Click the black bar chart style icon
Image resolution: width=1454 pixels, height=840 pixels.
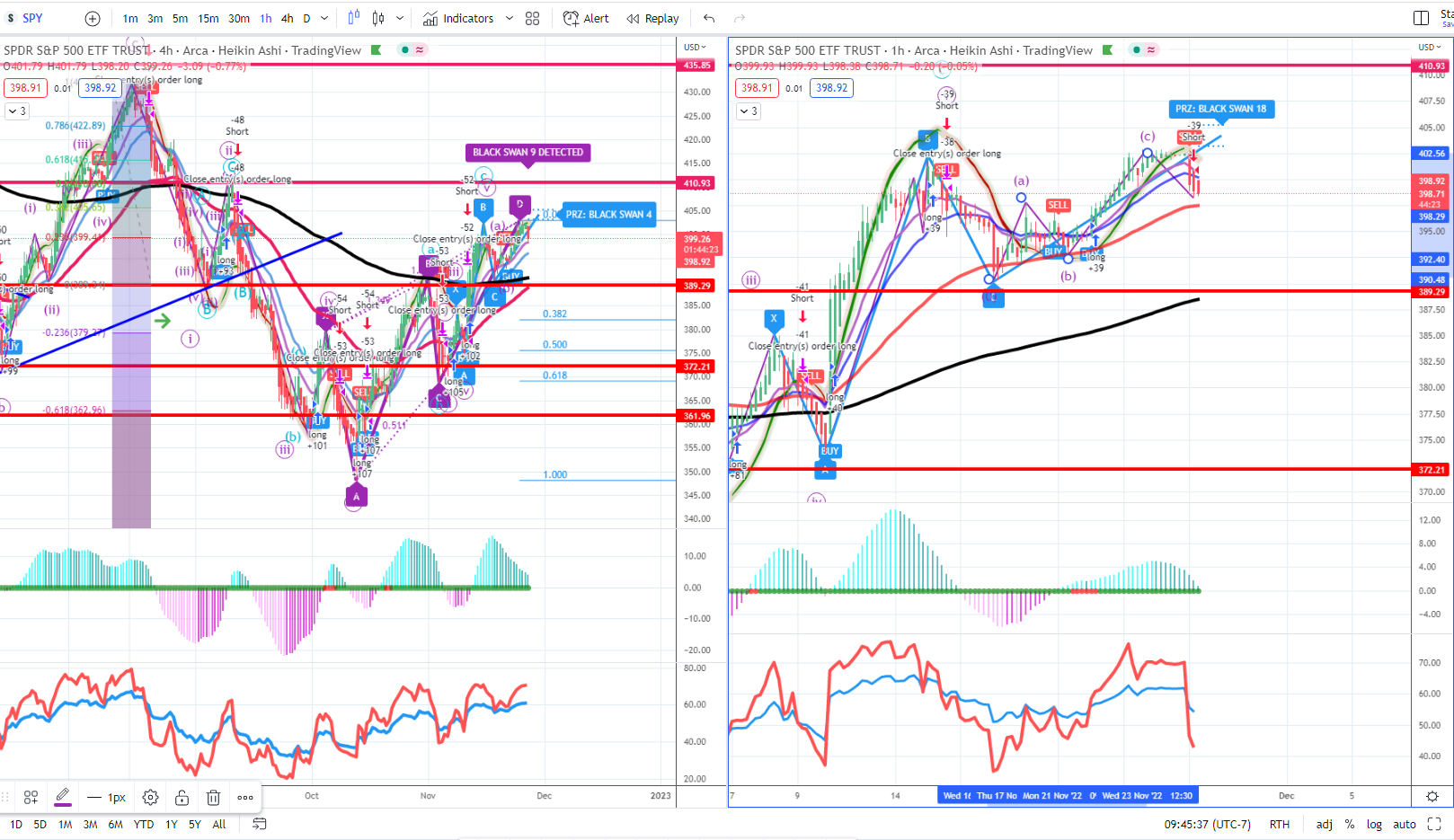378,18
